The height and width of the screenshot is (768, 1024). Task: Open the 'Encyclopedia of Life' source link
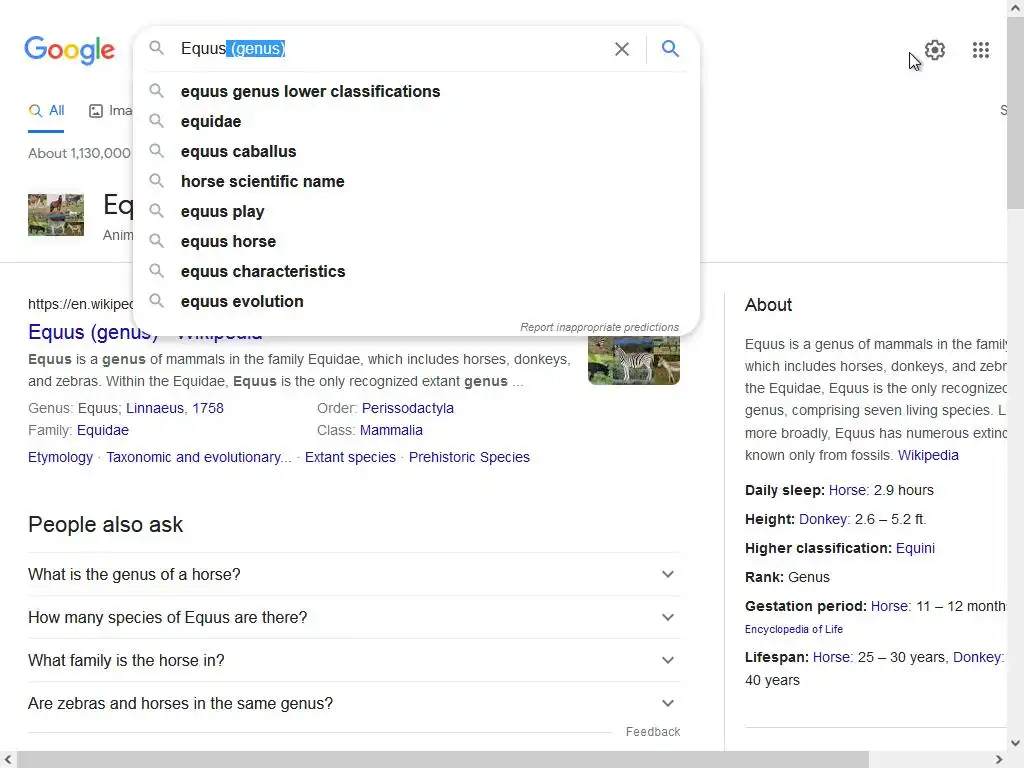793,630
